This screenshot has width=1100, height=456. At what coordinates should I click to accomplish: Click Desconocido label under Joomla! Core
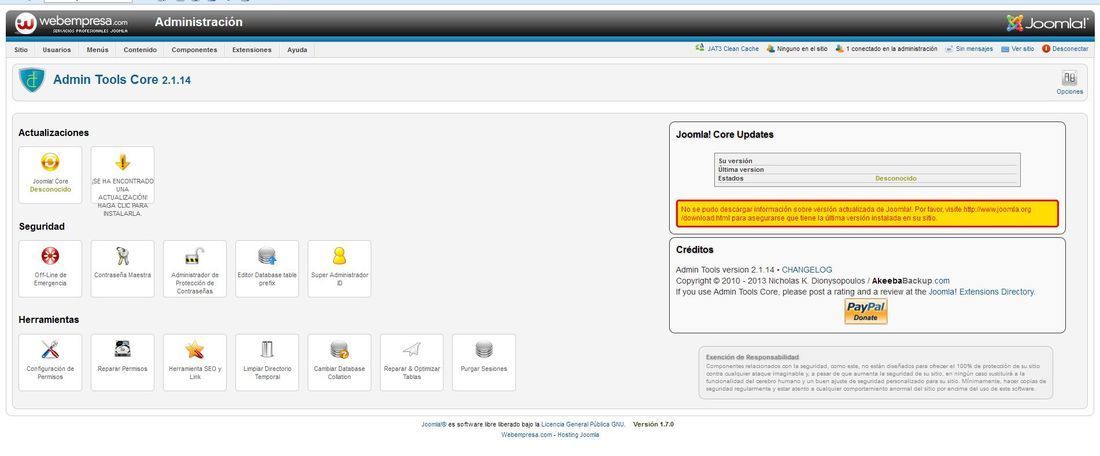(50, 189)
